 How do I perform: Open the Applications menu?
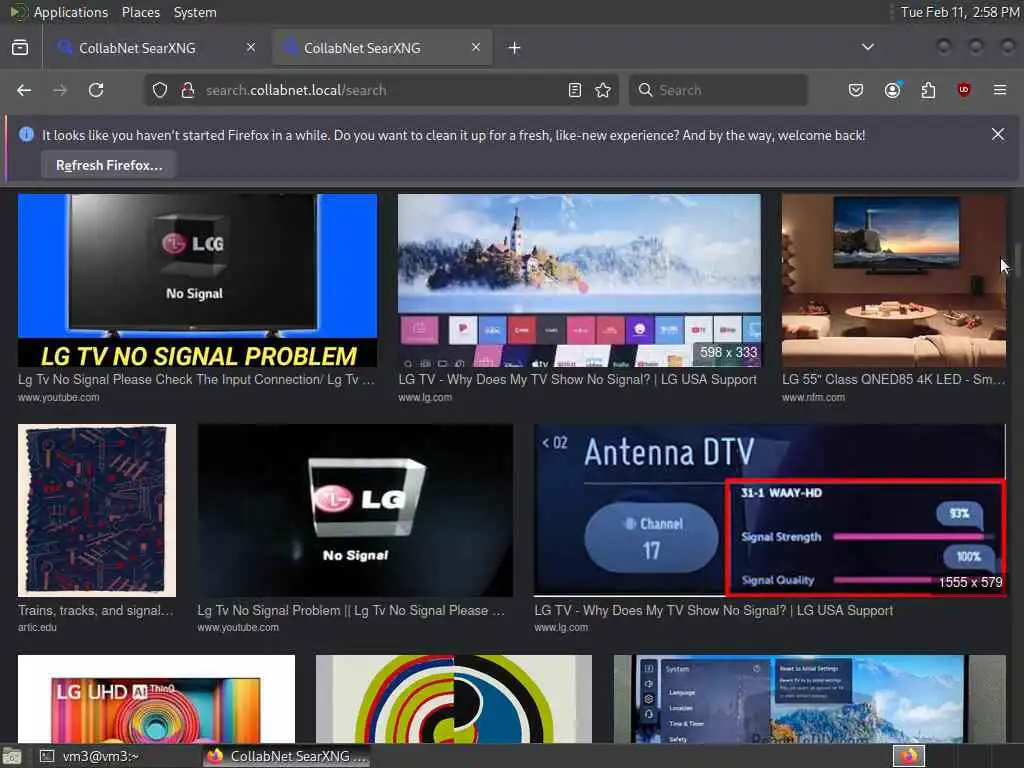tap(71, 12)
